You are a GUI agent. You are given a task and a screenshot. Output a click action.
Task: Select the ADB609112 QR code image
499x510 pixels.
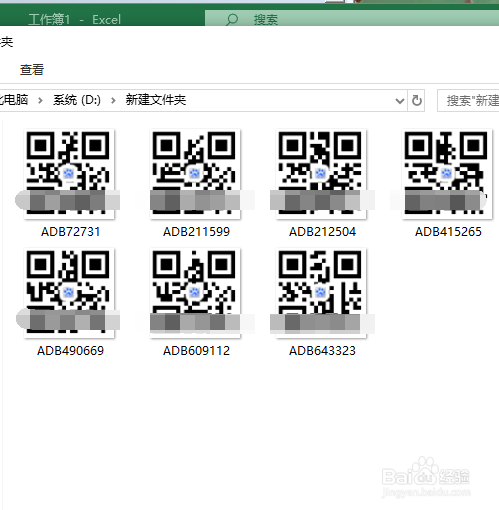195,293
